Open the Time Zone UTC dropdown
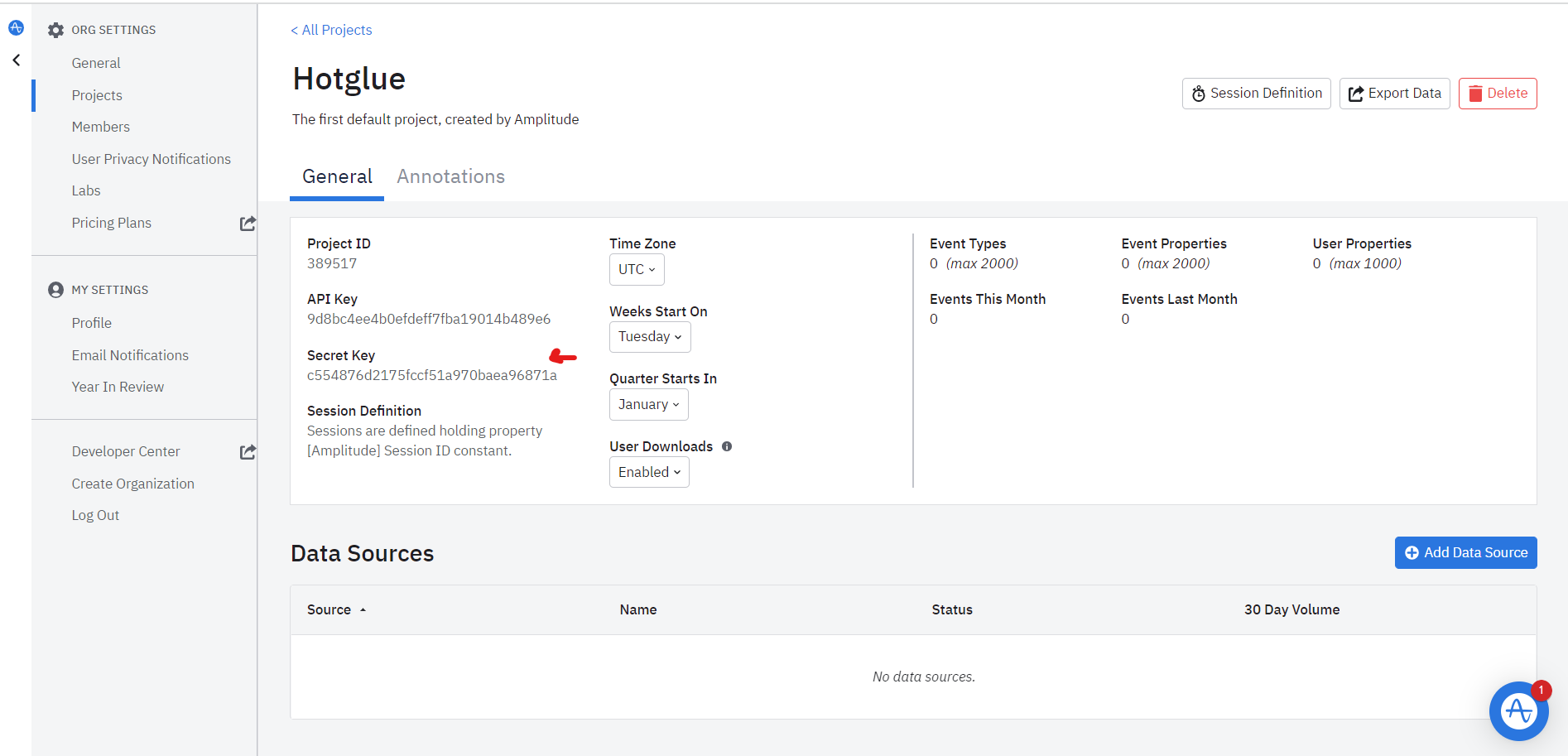This screenshot has width=1568, height=756. click(x=637, y=269)
